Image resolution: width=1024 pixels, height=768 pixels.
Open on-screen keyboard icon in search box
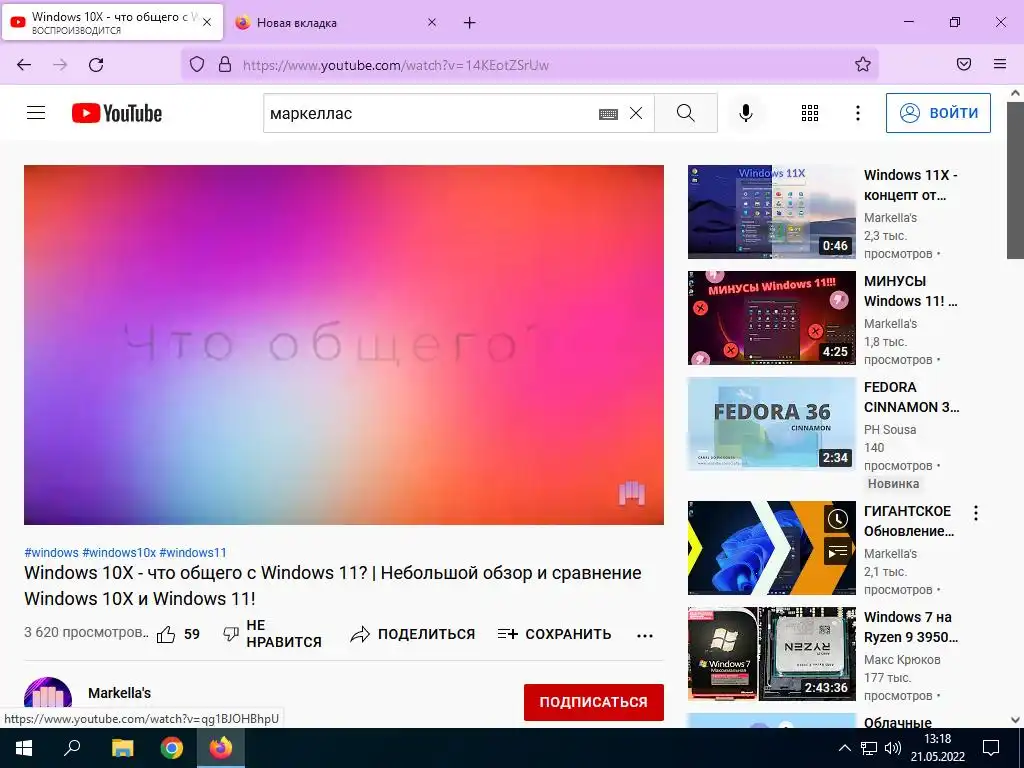pyautogui.click(x=608, y=114)
